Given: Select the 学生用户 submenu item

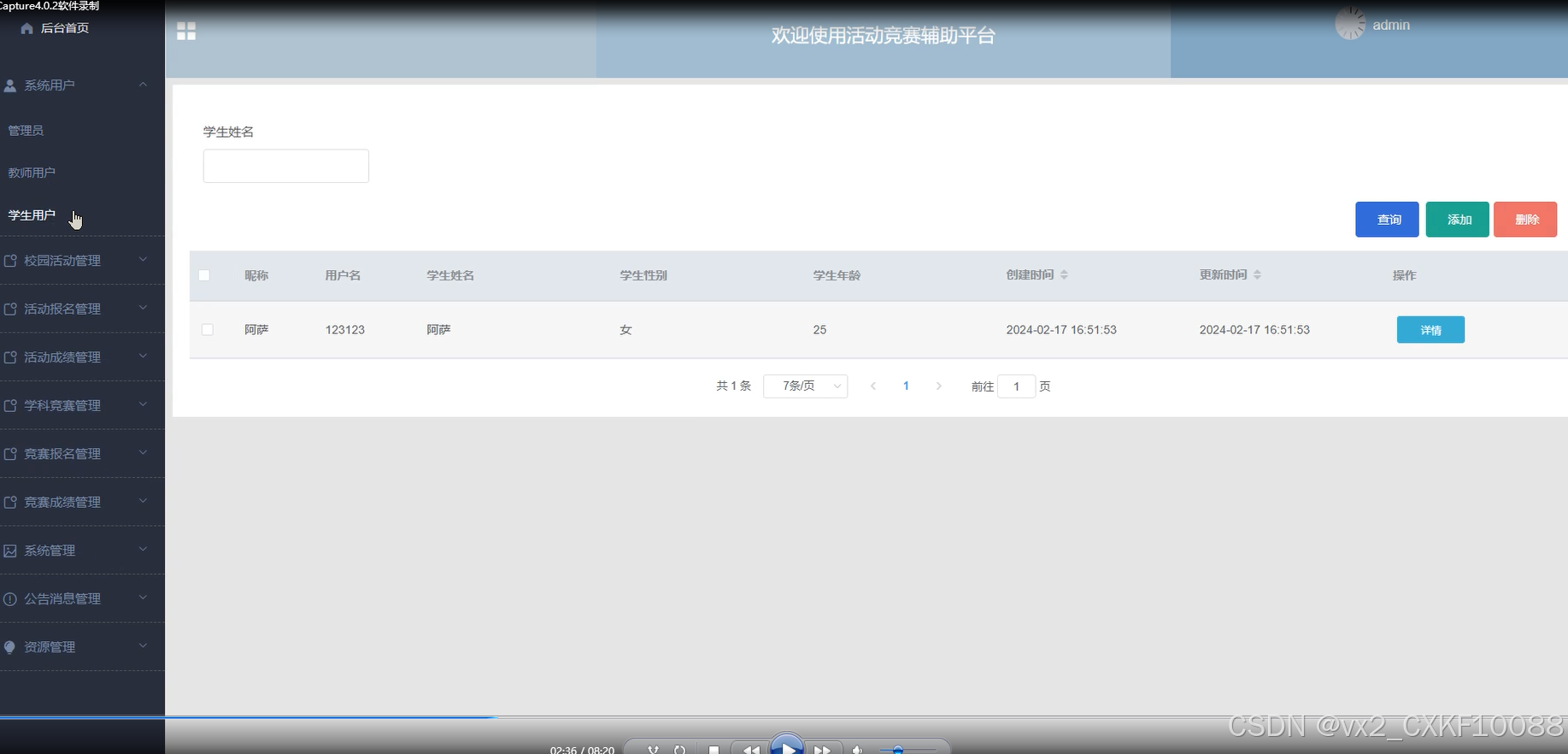Looking at the screenshot, I should pyautogui.click(x=32, y=215).
